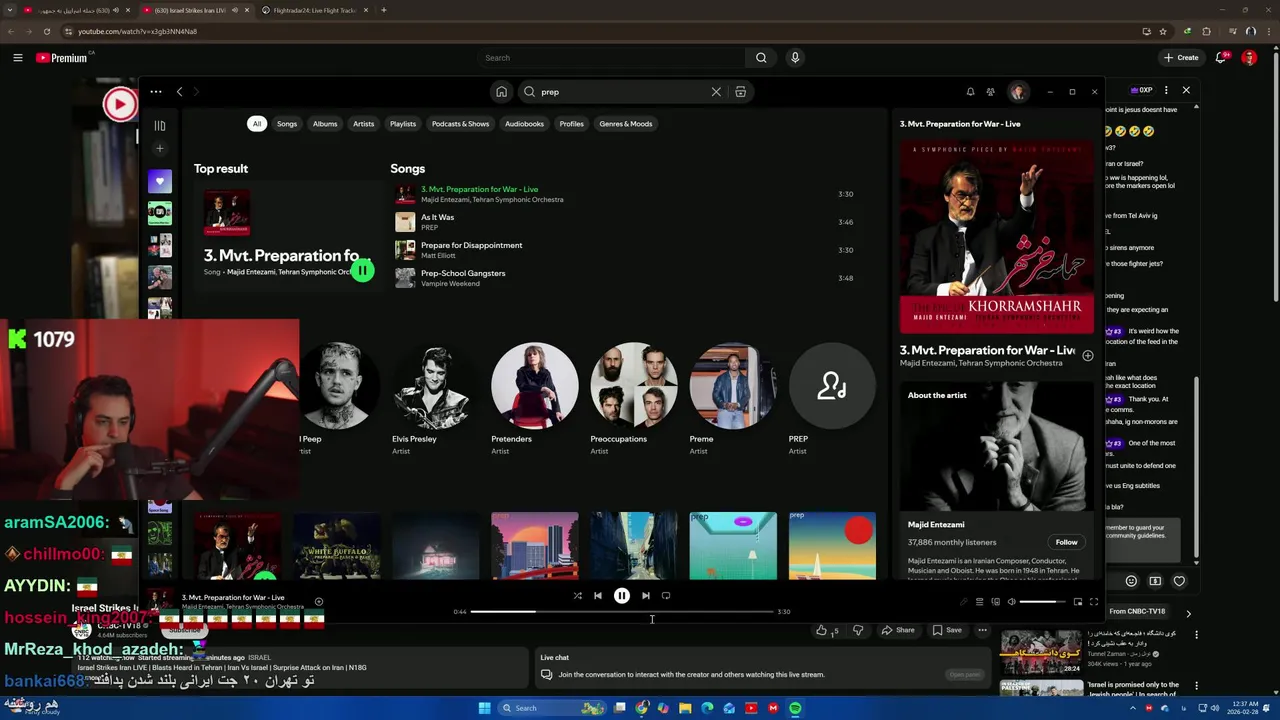
Task: Clear the 'prep' search text
Action: [x=716, y=92]
